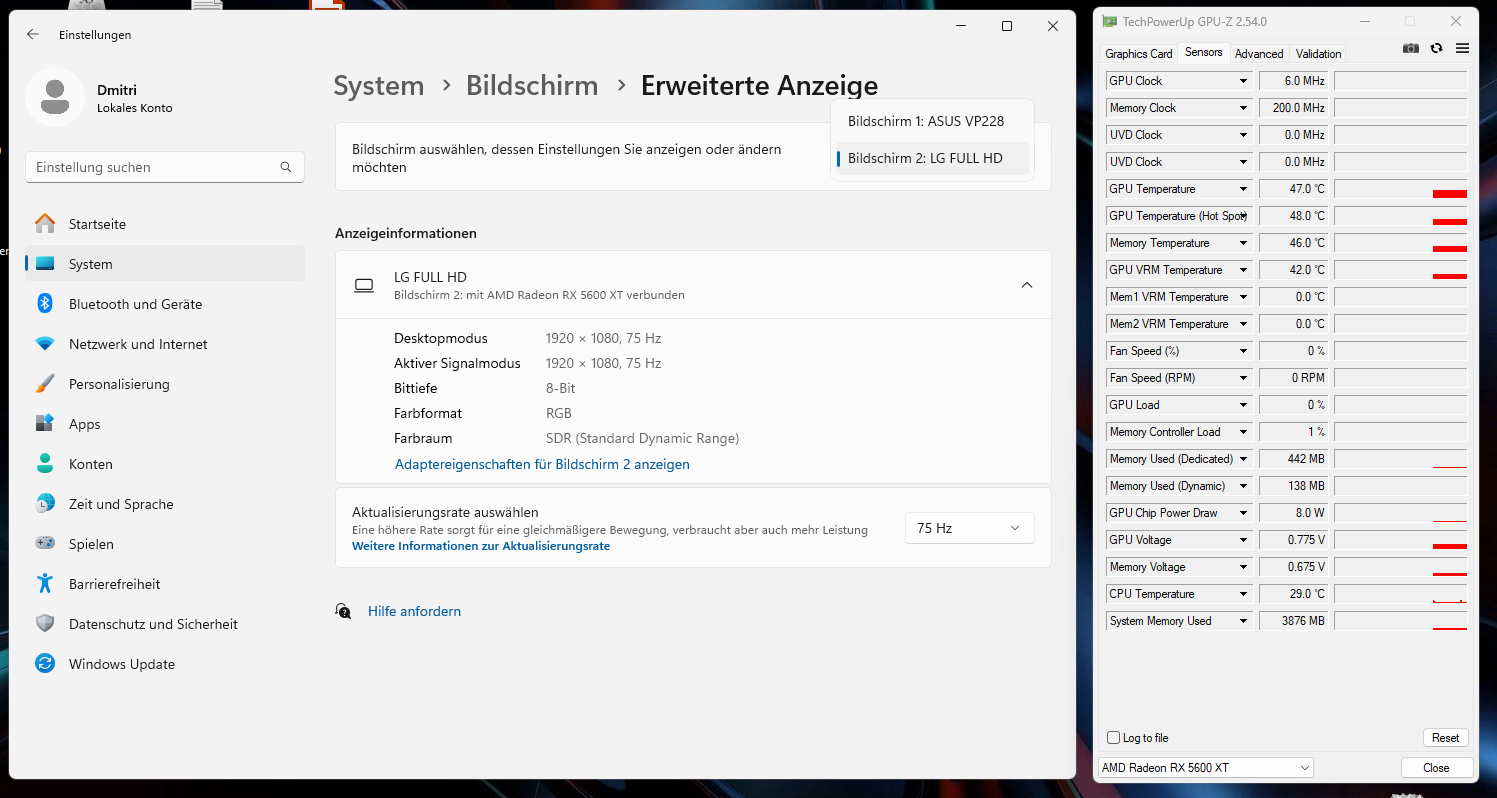The height and width of the screenshot is (798, 1497).
Task: Click the Farbraum SDR value text
Action: [642, 438]
